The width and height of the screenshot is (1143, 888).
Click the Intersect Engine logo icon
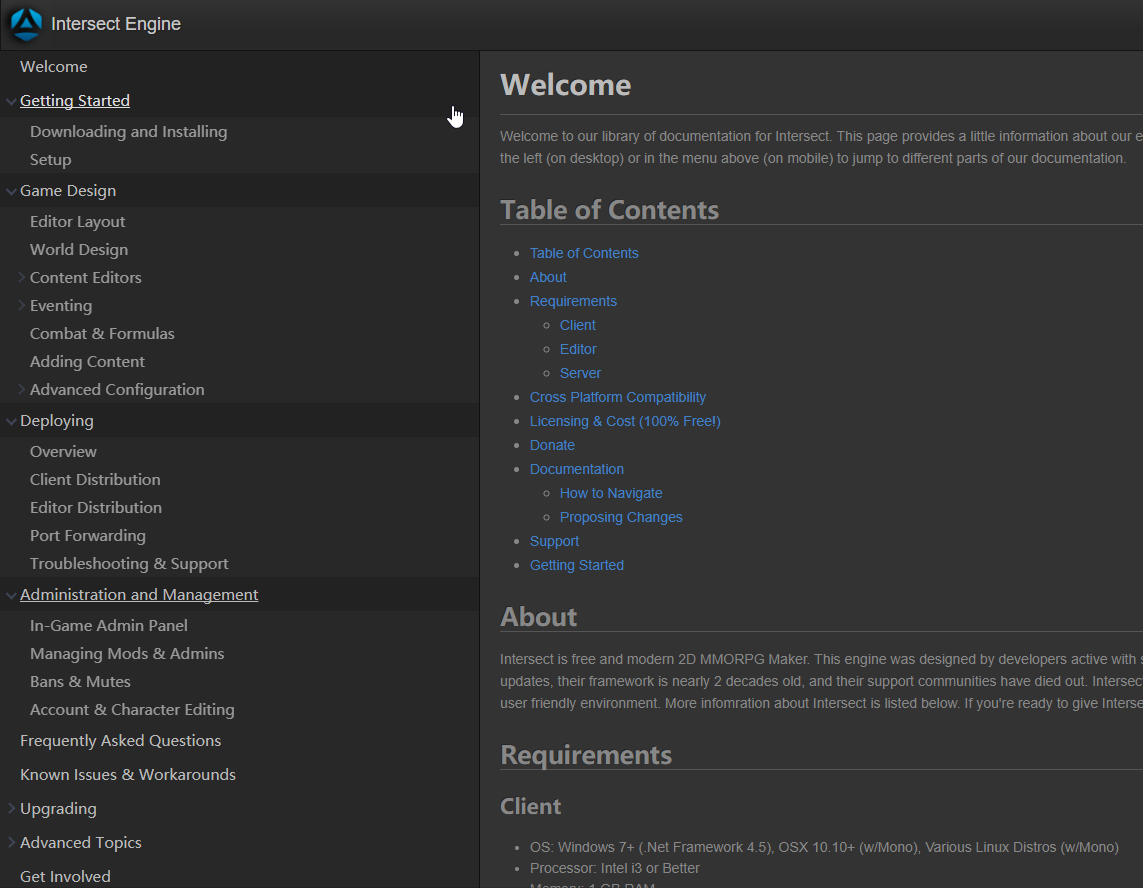pyautogui.click(x=26, y=24)
